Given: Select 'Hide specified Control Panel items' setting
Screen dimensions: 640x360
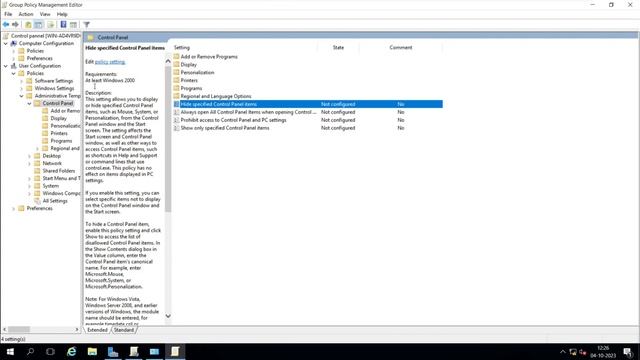Looking at the screenshot, I should [x=308, y=104].
